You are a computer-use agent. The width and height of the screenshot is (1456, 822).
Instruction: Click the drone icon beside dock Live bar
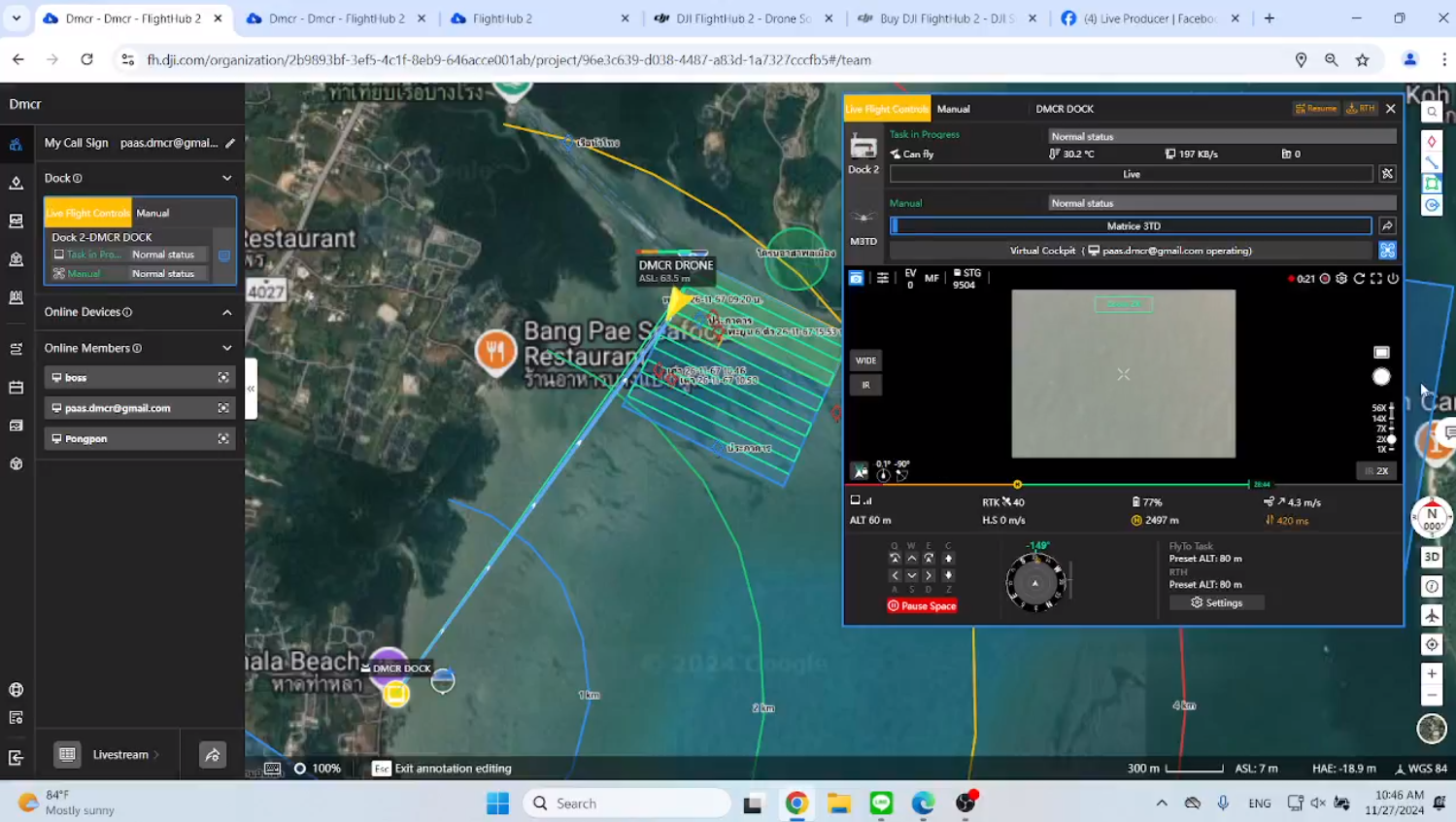pos(1387,174)
